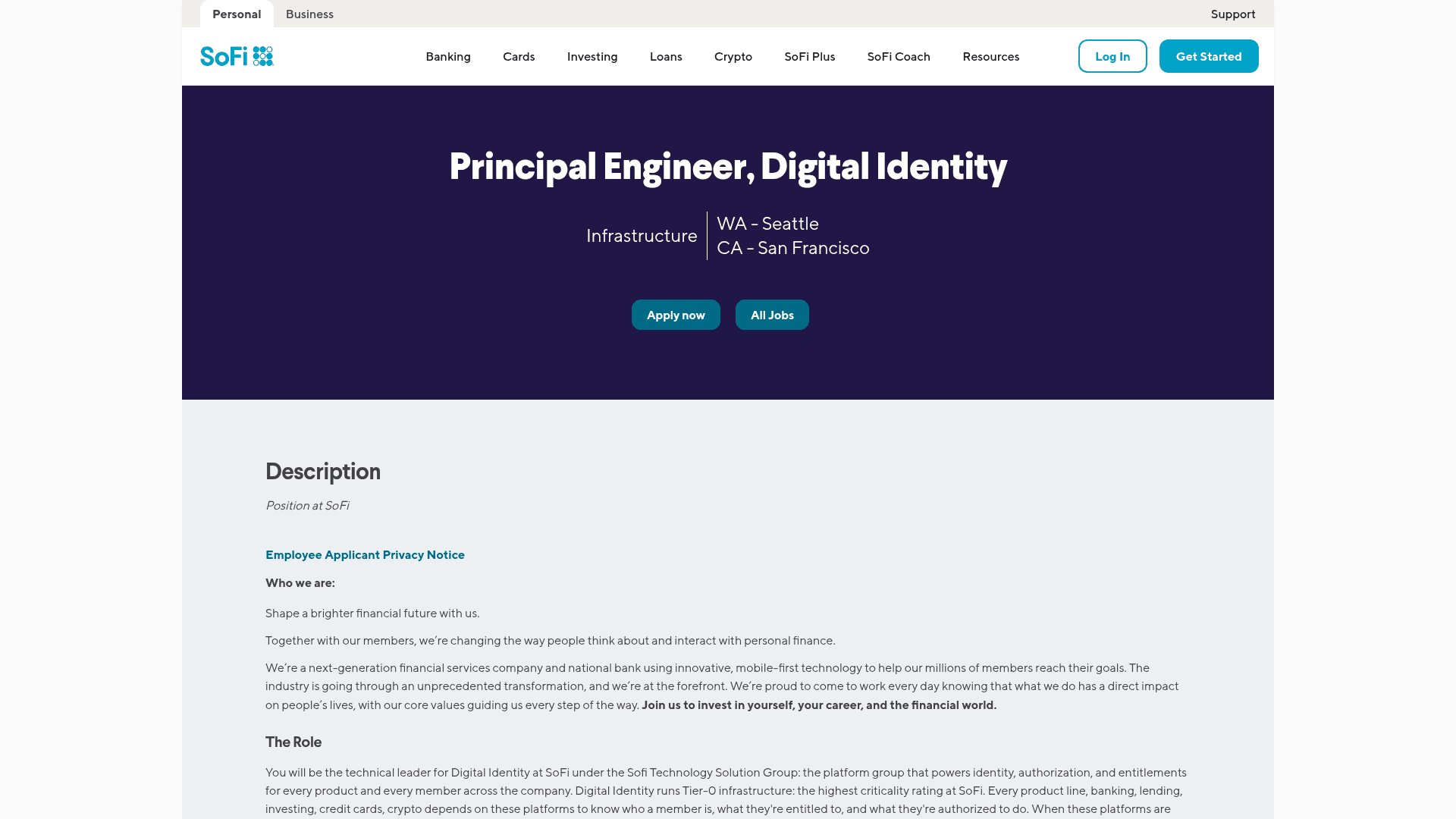Open the Banking menu
The width and height of the screenshot is (1456, 819).
point(448,56)
